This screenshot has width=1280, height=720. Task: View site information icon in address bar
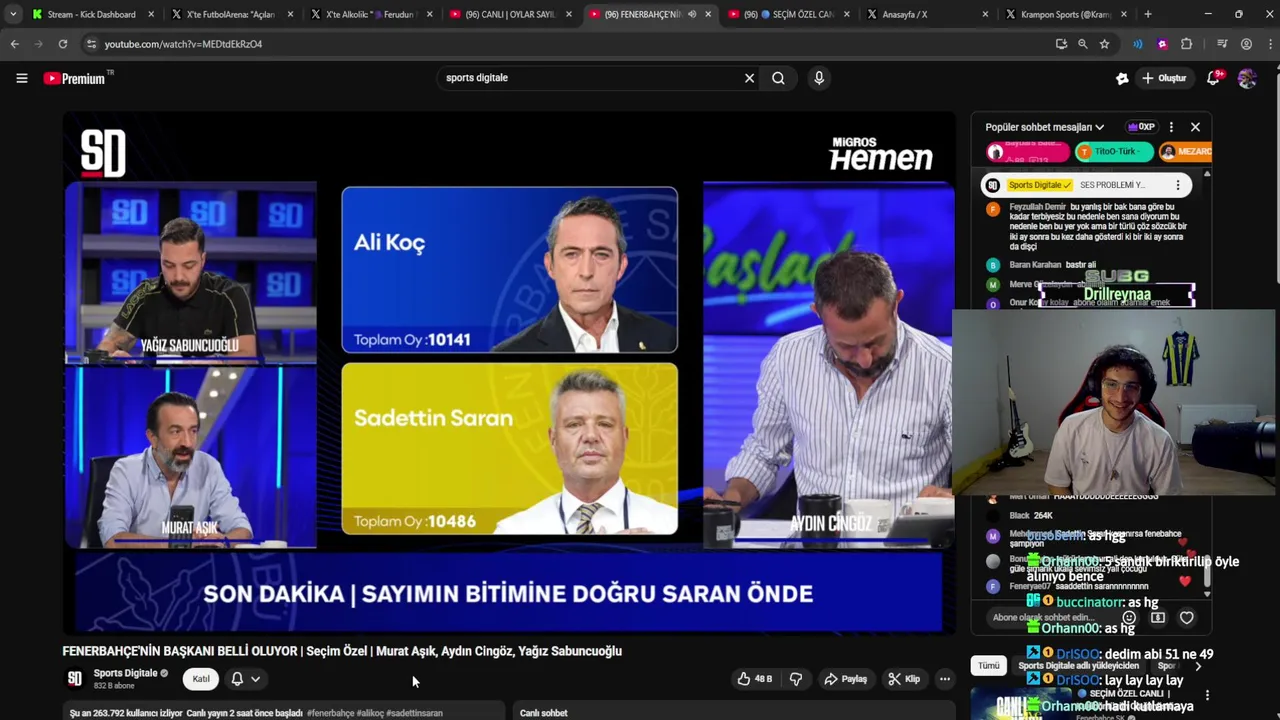pos(91,44)
